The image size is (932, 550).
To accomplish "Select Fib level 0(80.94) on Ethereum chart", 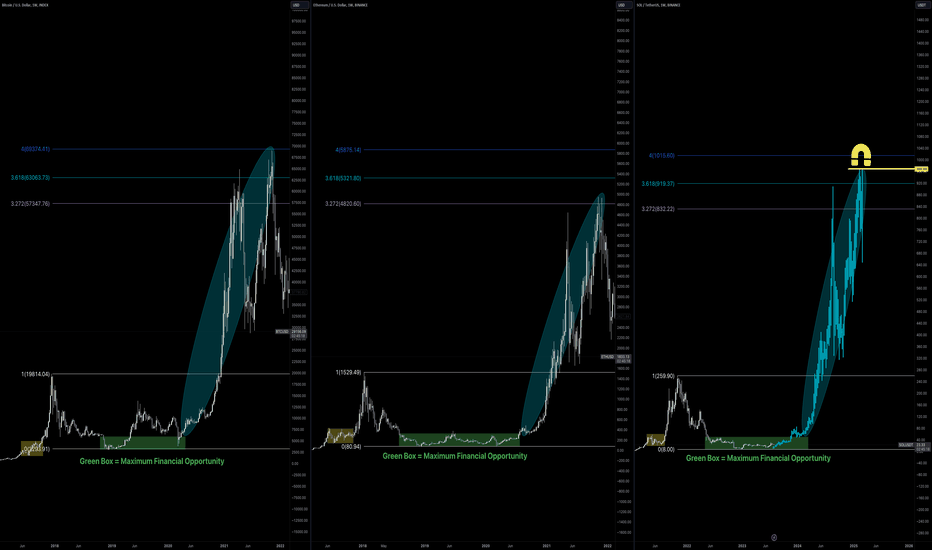I will coord(351,446).
